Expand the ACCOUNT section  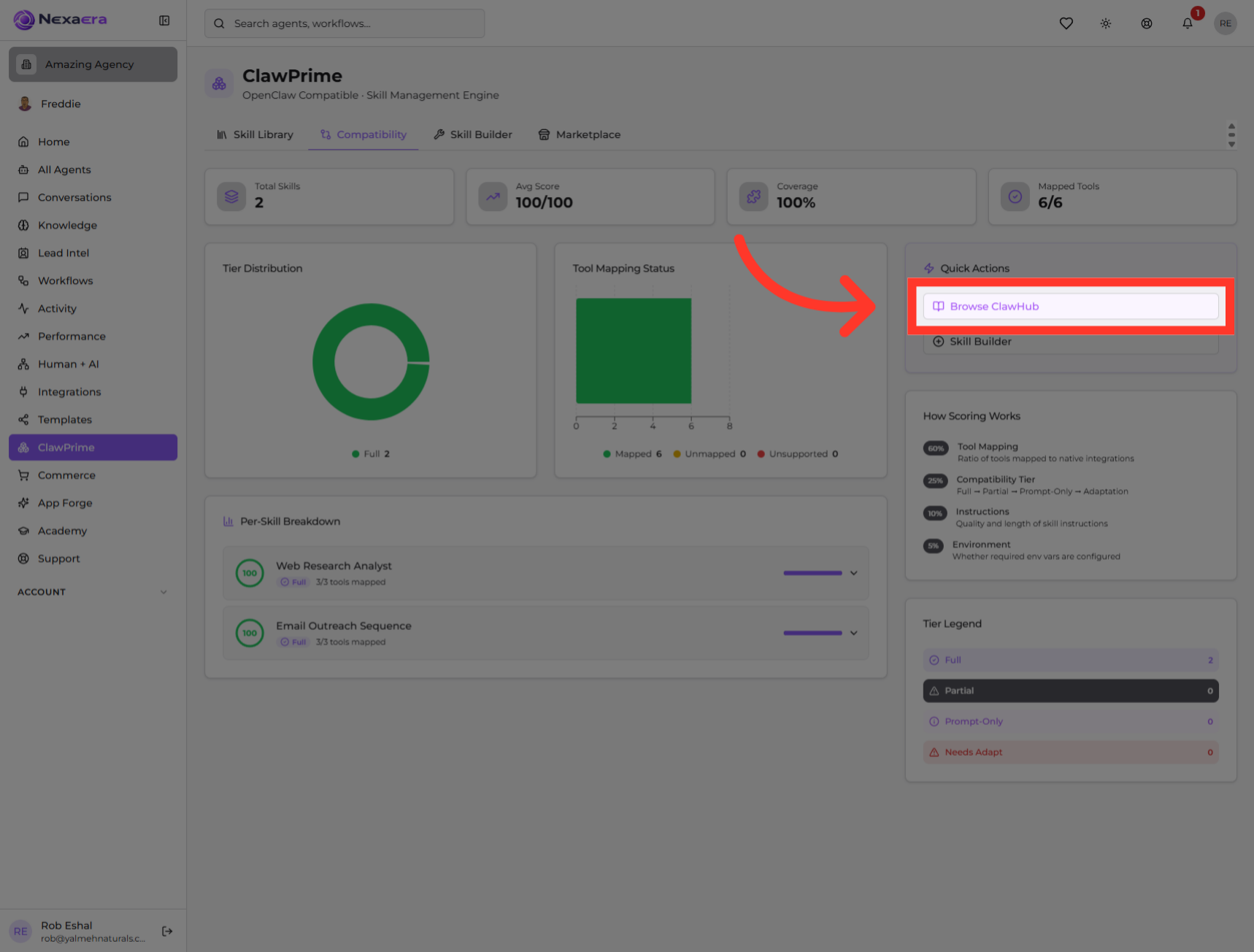click(93, 591)
